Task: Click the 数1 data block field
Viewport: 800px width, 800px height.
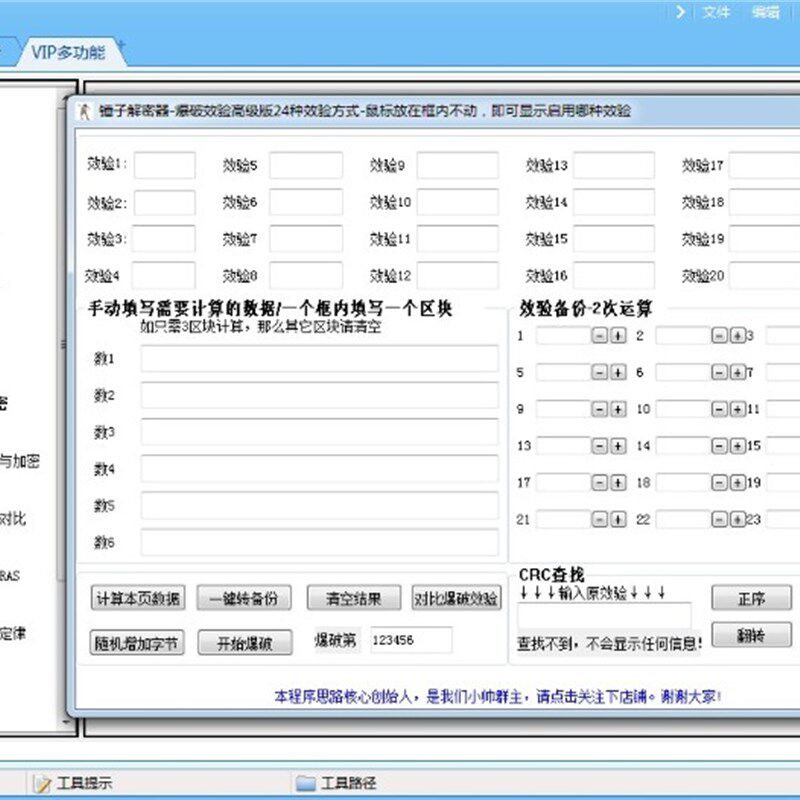Action: [x=320, y=359]
